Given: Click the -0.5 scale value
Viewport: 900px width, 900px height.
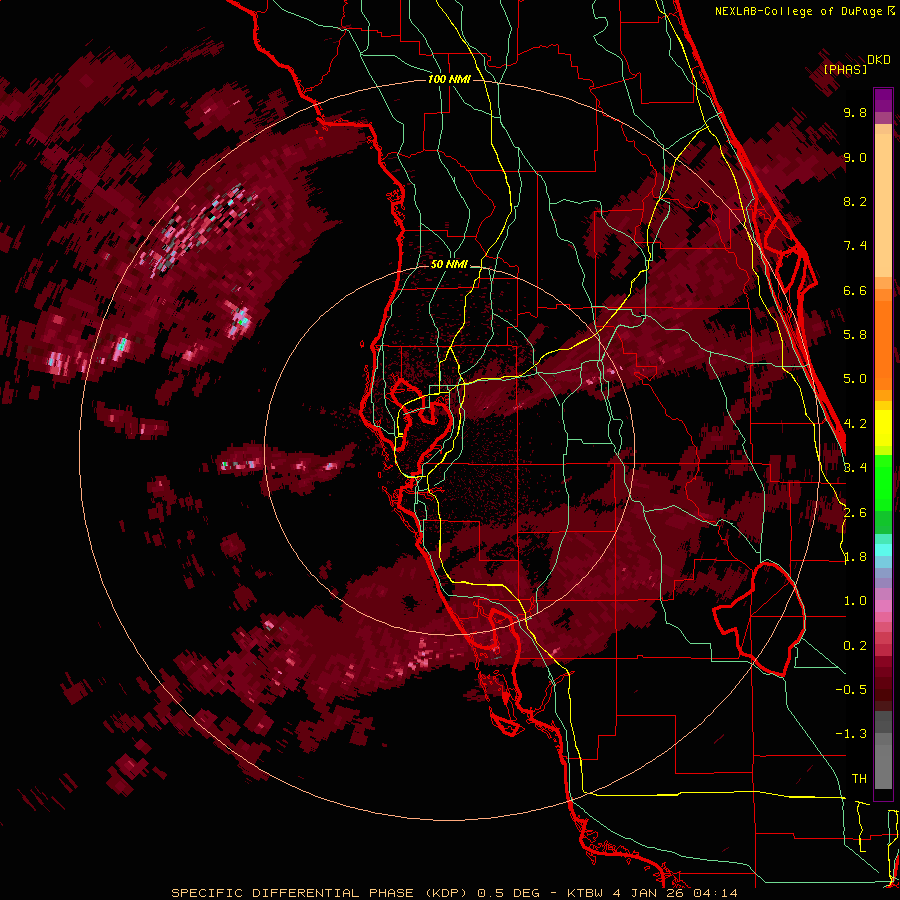Looking at the screenshot, I should pyautogui.click(x=851, y=690).
